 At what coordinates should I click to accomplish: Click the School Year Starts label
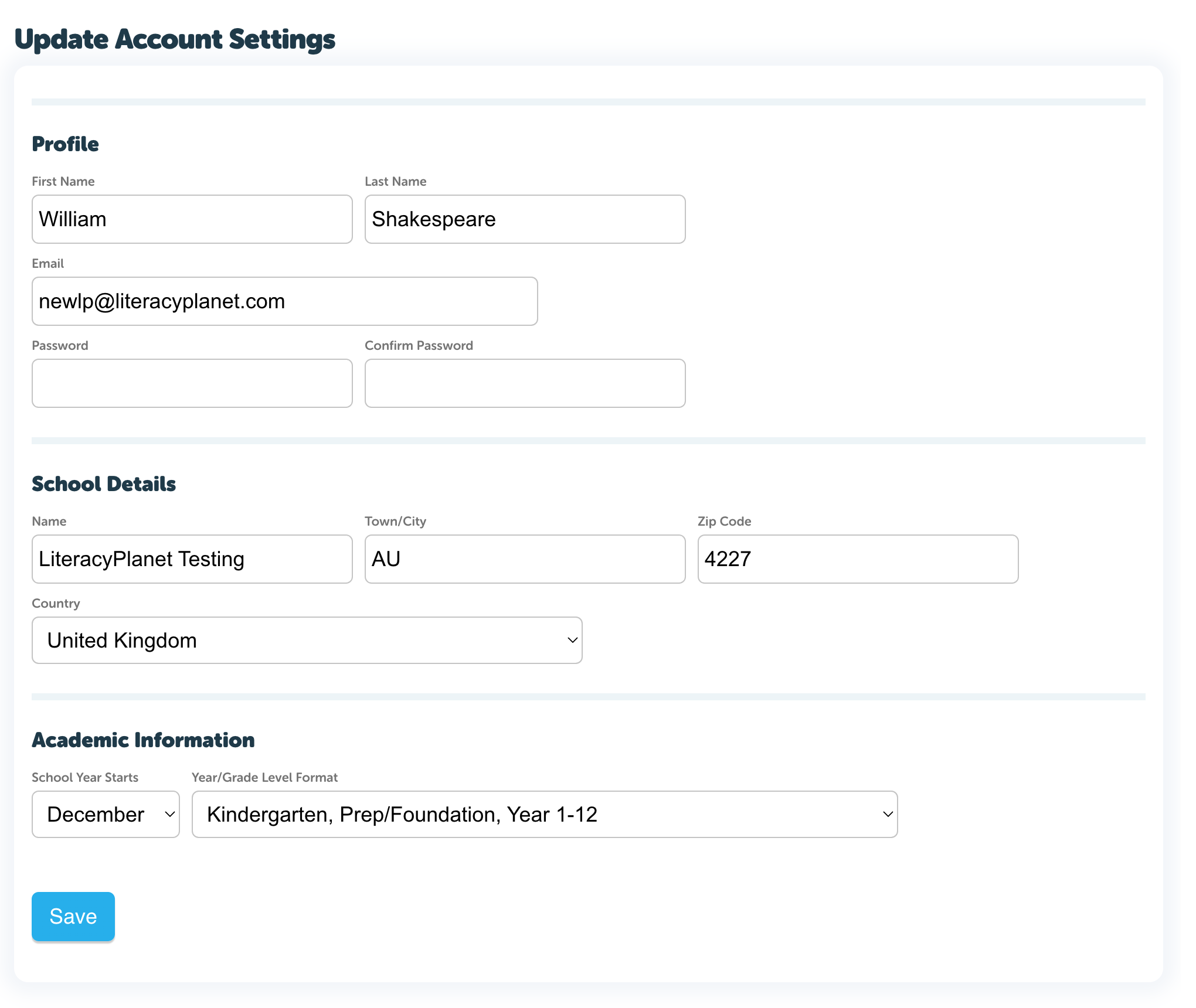pos(85,778)
